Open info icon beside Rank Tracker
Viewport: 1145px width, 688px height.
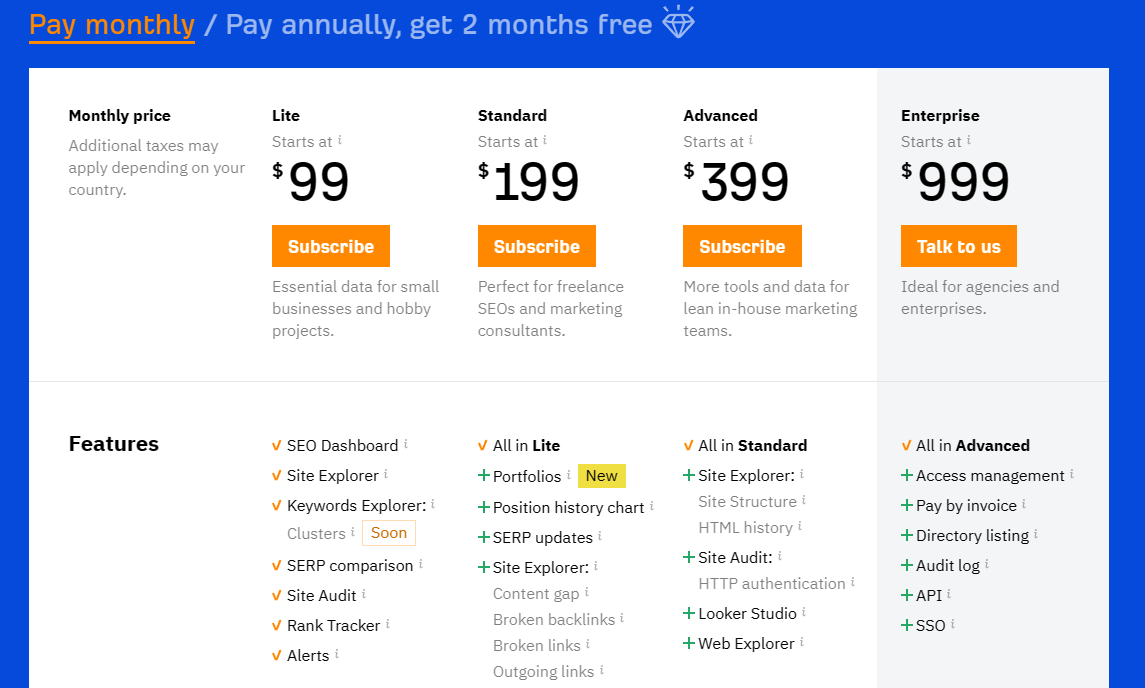pos(388,623)
